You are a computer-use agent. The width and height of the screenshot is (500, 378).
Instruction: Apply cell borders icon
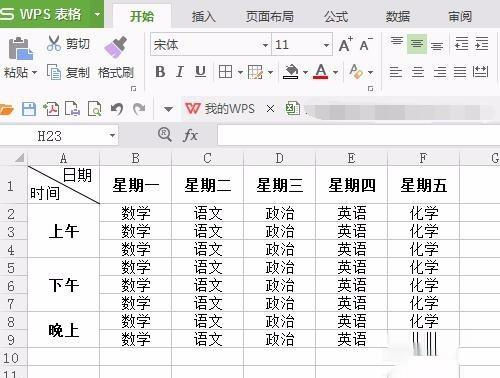coord(225,72)
